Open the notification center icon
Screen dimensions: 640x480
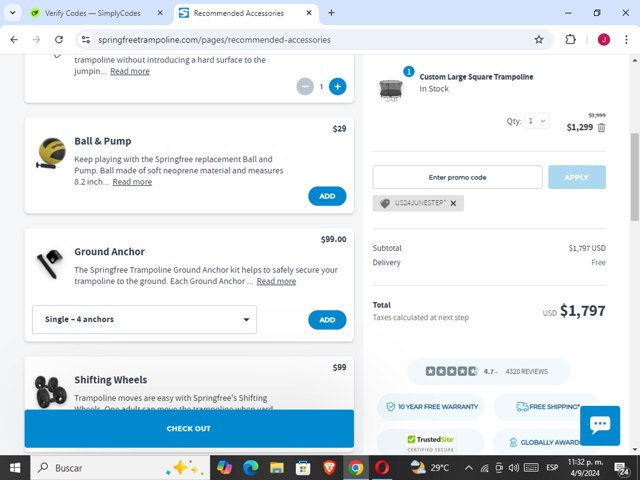(x=621, y=468)
